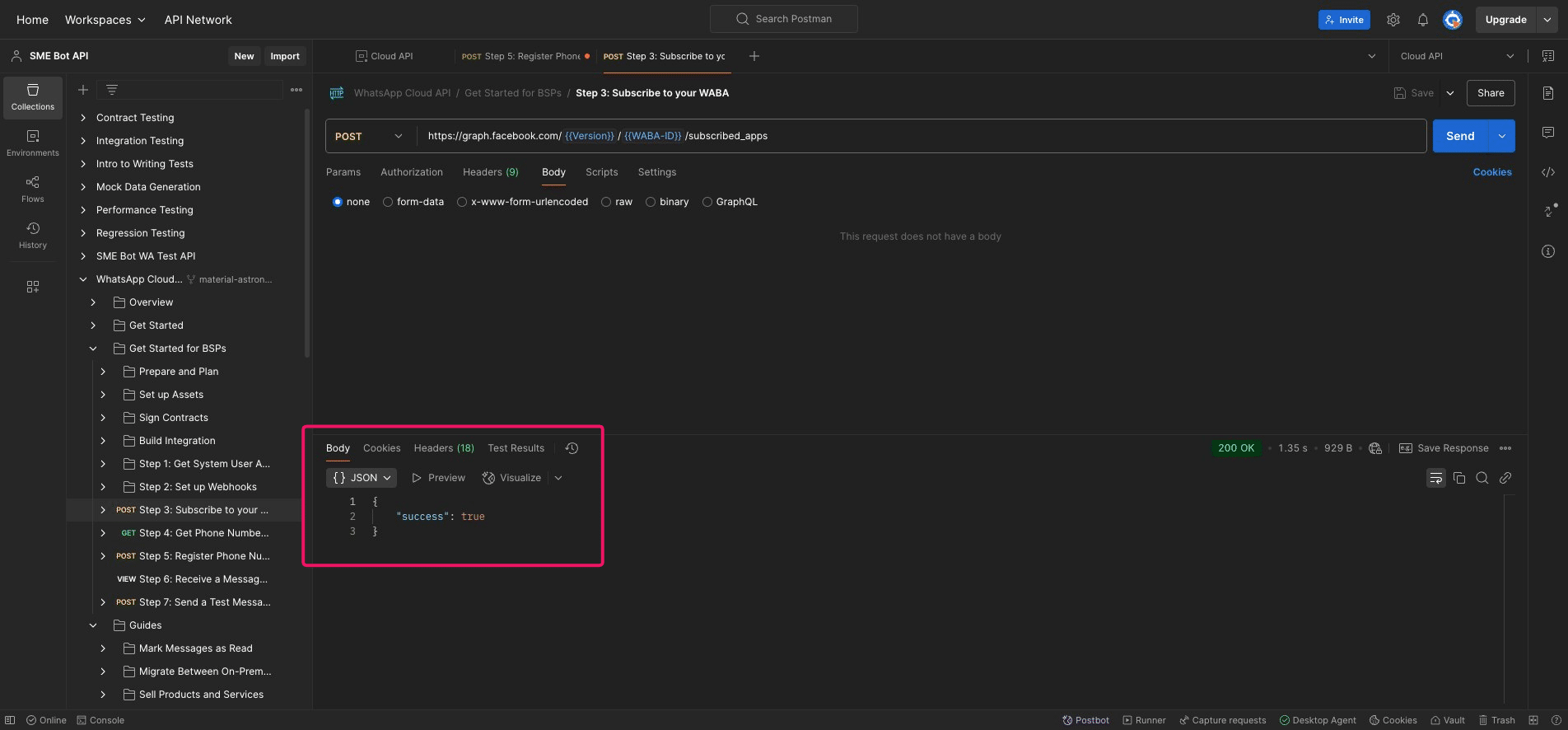The width and height of the screenshot is (1568, 730).
Task: Click the response link icon
Action: (x=1505, y=478)
